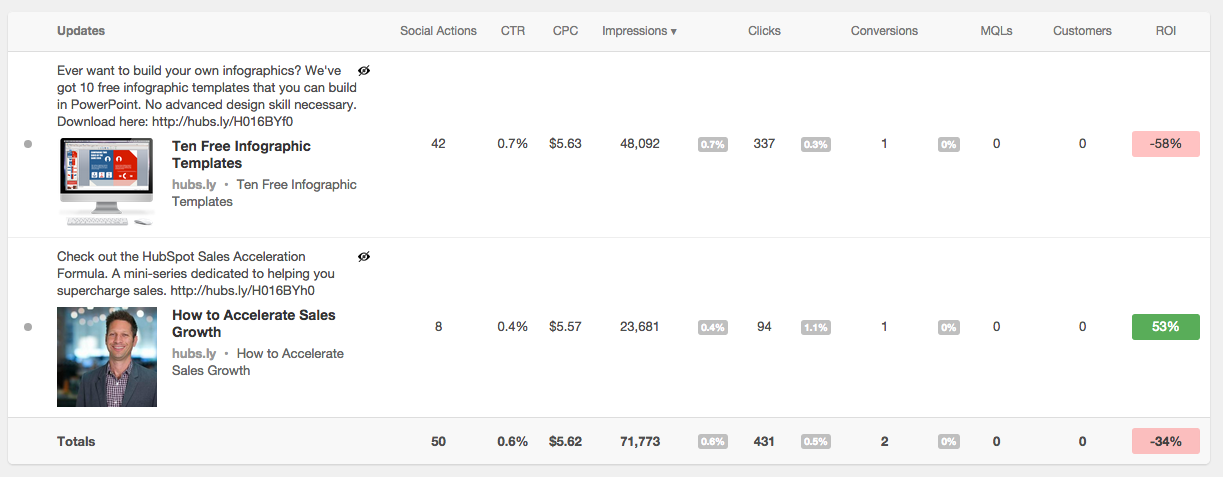Select the CTR column header

pyautogui.click(x=513, y=31)
